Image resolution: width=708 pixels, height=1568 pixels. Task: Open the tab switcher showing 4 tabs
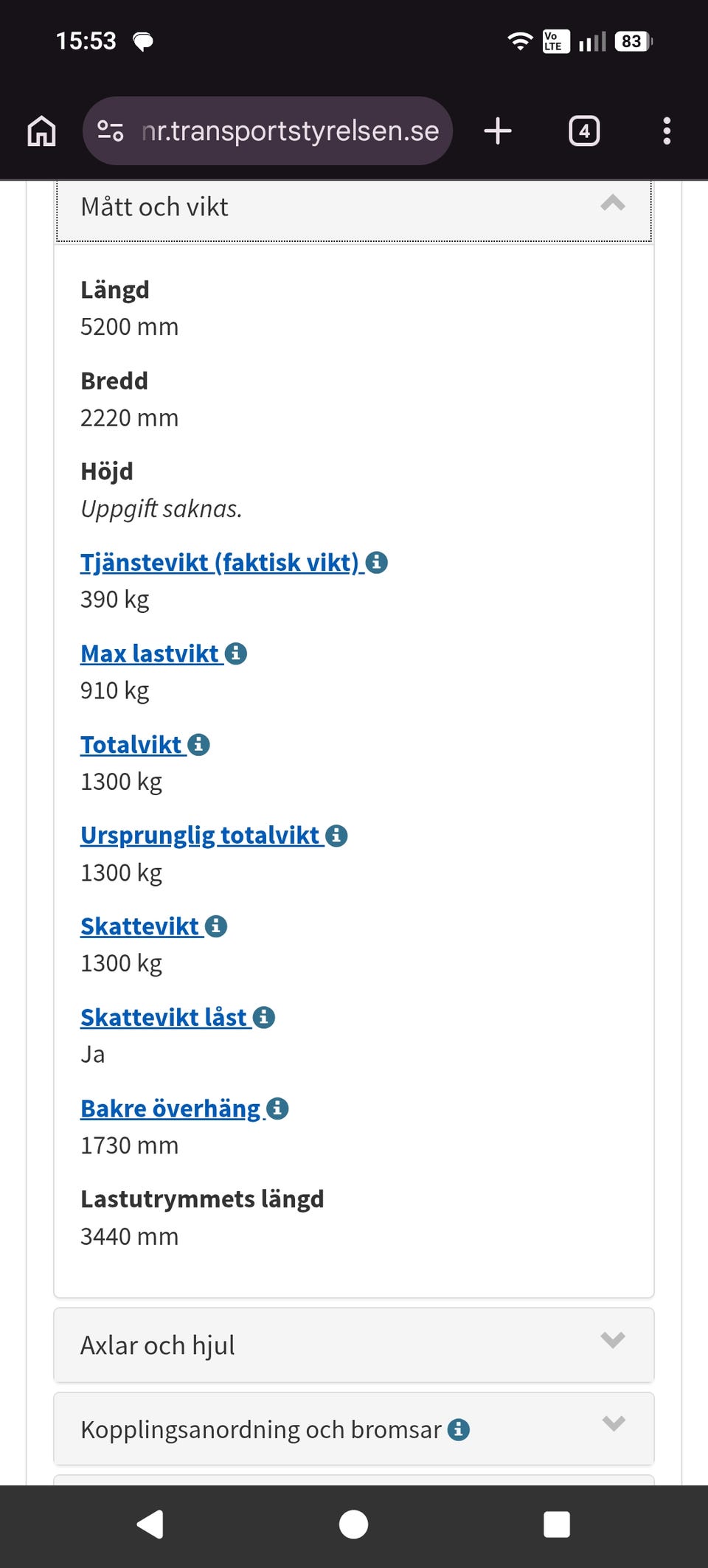(x=584, y=131)
